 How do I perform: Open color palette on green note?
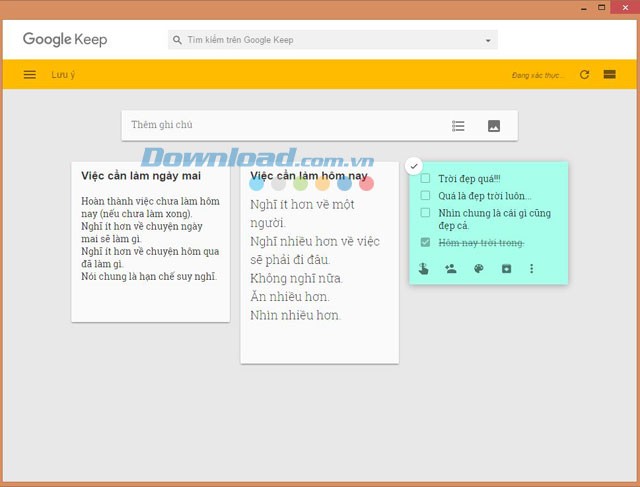coord(478,268)
